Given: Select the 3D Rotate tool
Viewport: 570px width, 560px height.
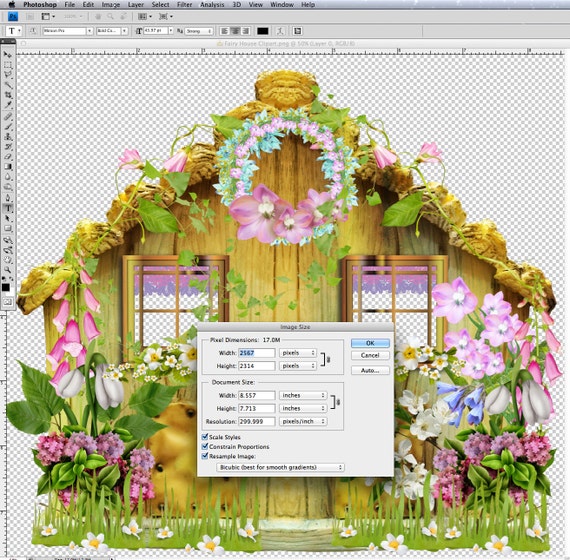Looking at the screenshot, I should click(x=8, y=240).
